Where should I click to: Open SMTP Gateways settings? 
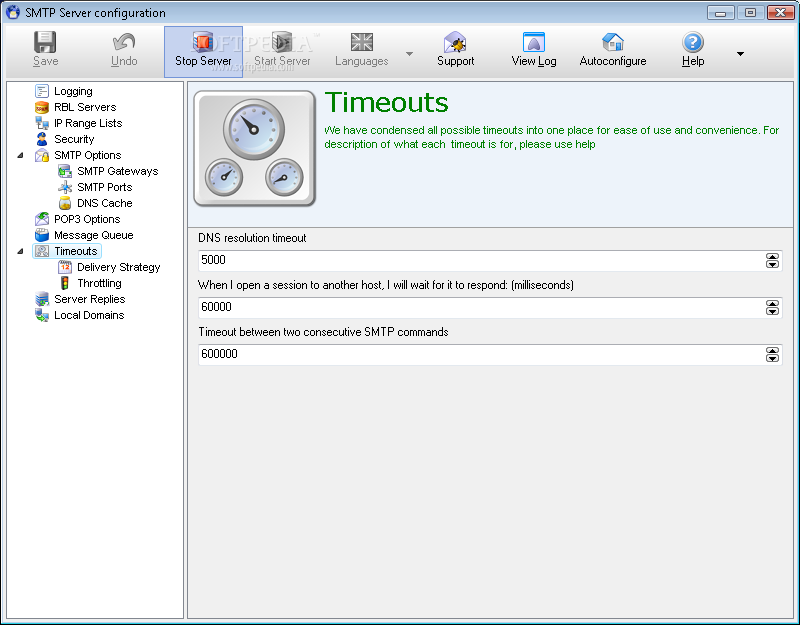click(118, 171)
